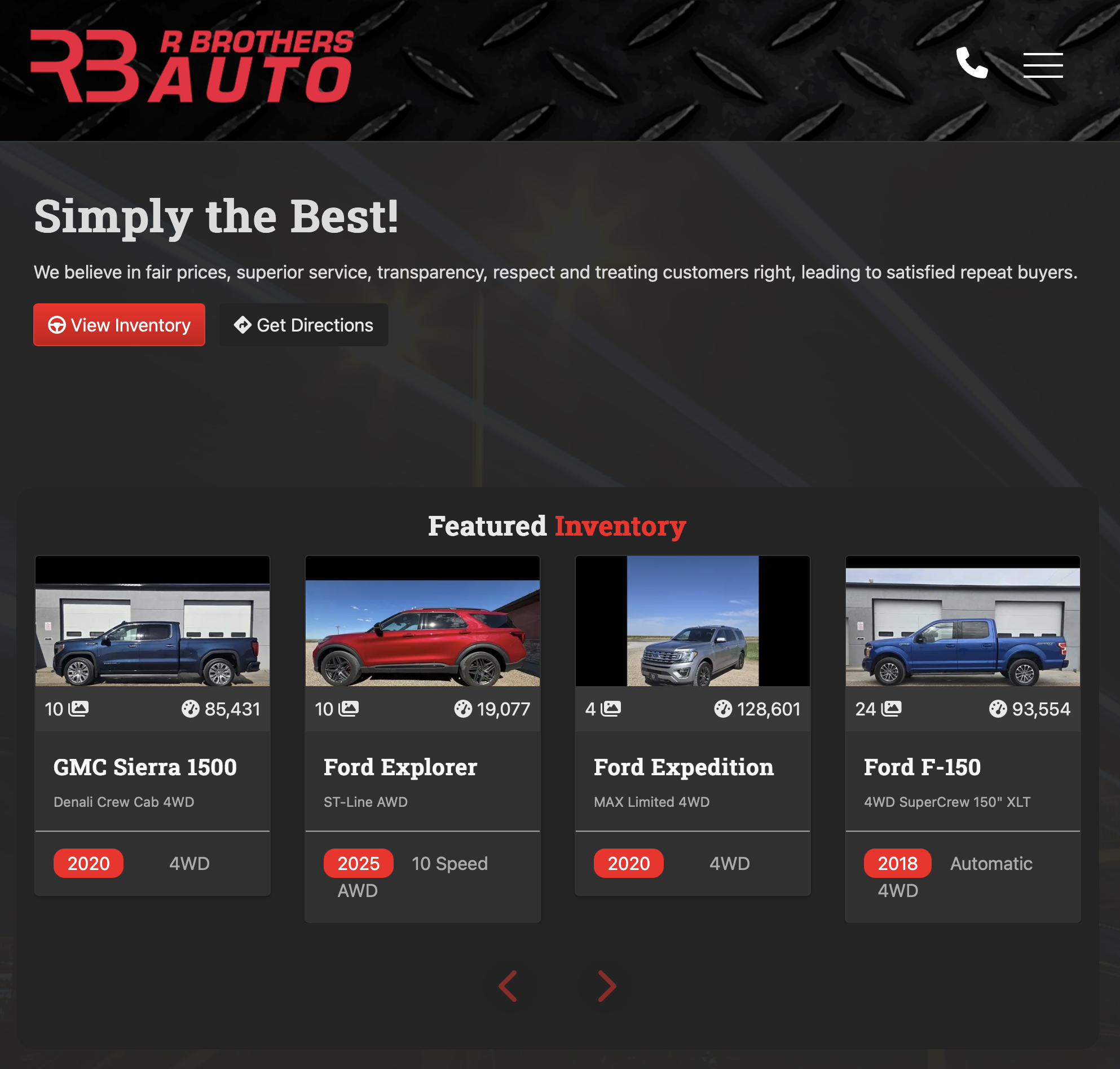The width and height of the screenshot is (1120, 1069).
Task: Click the 93,554 mileage value
Action: tap(1042, 709)
